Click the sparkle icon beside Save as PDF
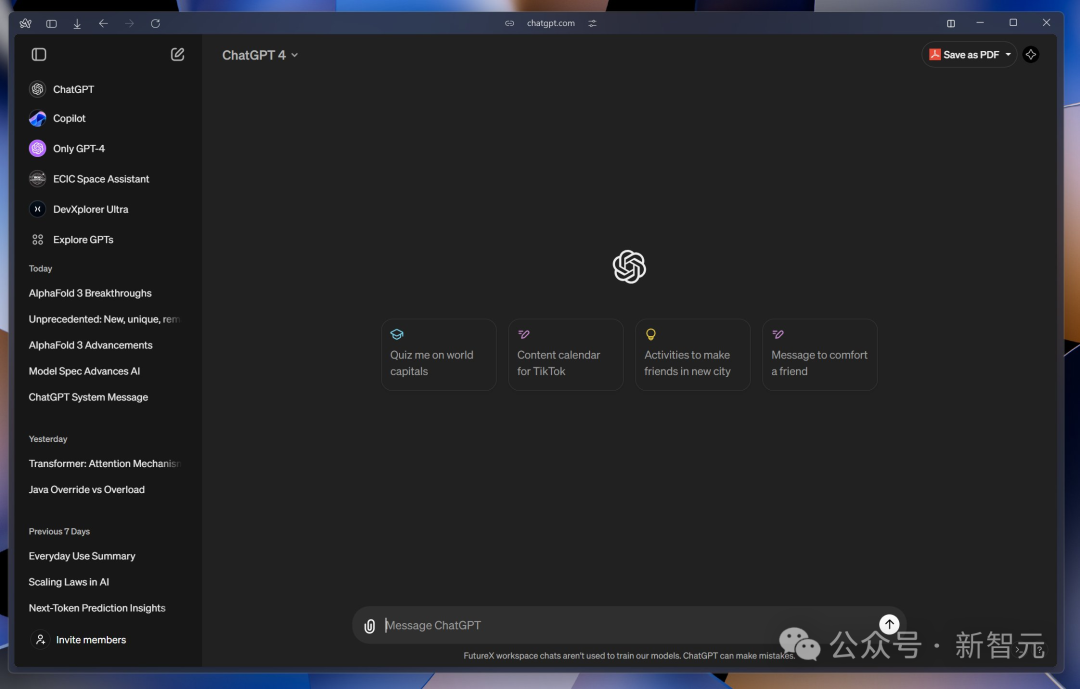The height and width of the screenshot is (689, 1080). [x=1031, y=55]
